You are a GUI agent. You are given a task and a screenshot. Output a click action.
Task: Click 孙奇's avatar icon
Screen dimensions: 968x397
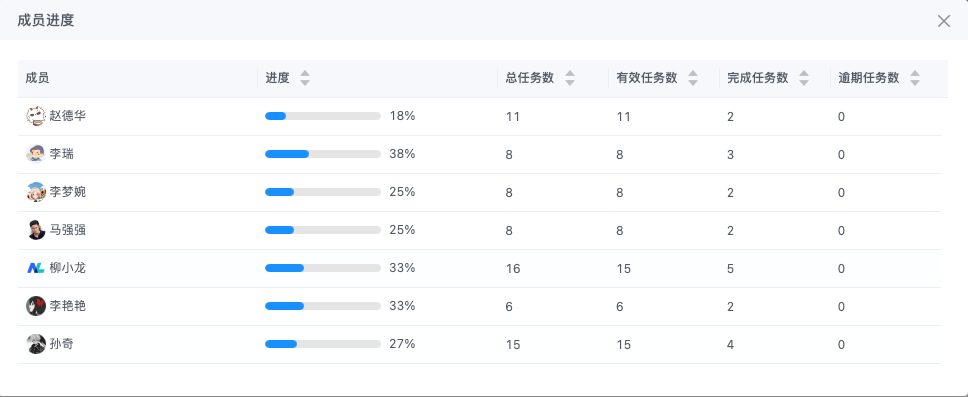click(36, 344)
